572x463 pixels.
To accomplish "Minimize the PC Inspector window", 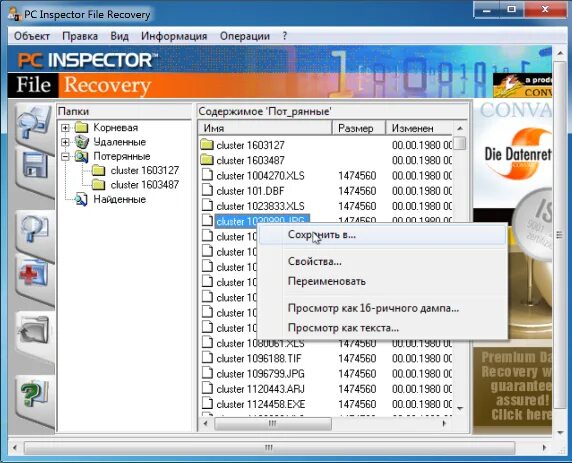I will coord(487,9).
